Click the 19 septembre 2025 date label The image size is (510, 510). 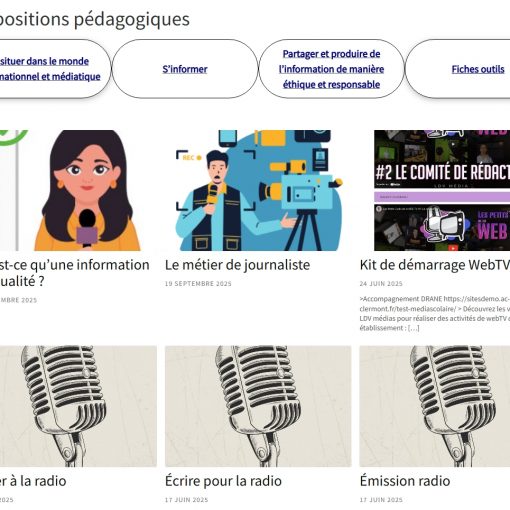pos(198,284)
